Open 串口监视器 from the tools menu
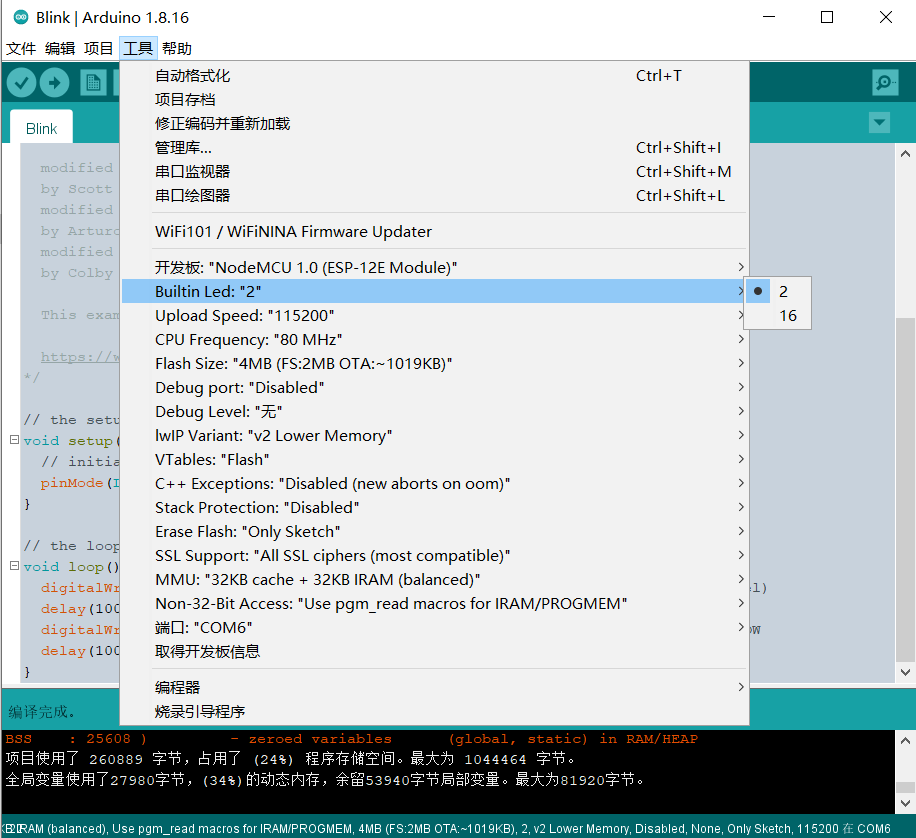Screen dimensions: 916x838 [x=435, y=171]
